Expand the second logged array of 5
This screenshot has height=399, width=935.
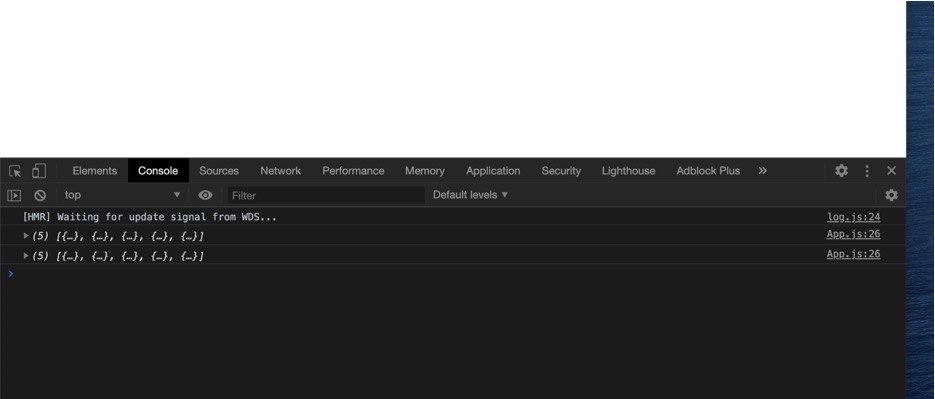coord(26,256)
